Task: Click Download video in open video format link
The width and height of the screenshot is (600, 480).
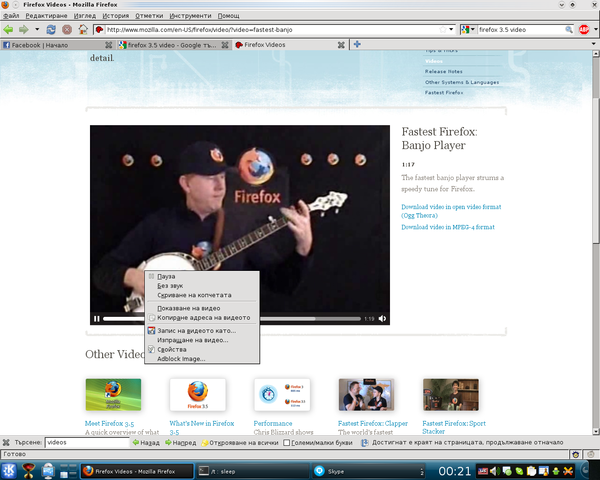Action: pos(451,211)
